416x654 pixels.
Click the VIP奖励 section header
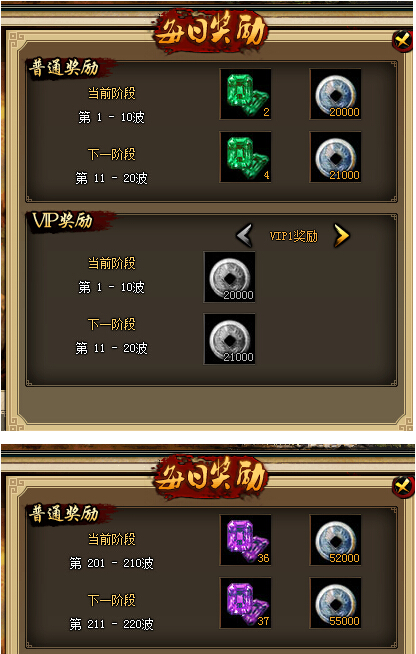pyautogui.click(x=63, y=221)
